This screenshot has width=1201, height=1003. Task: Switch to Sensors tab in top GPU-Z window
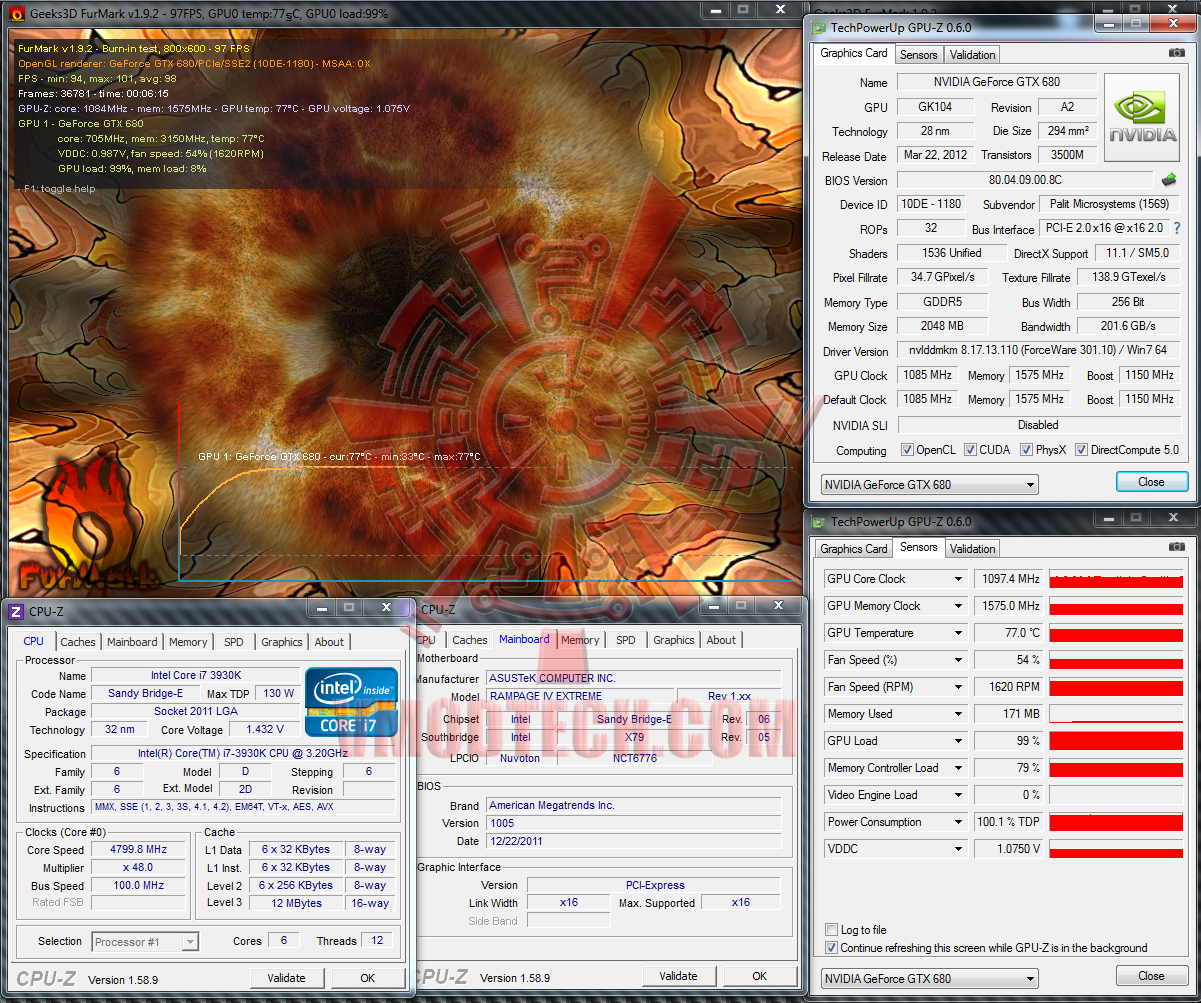tap(918, 55)
